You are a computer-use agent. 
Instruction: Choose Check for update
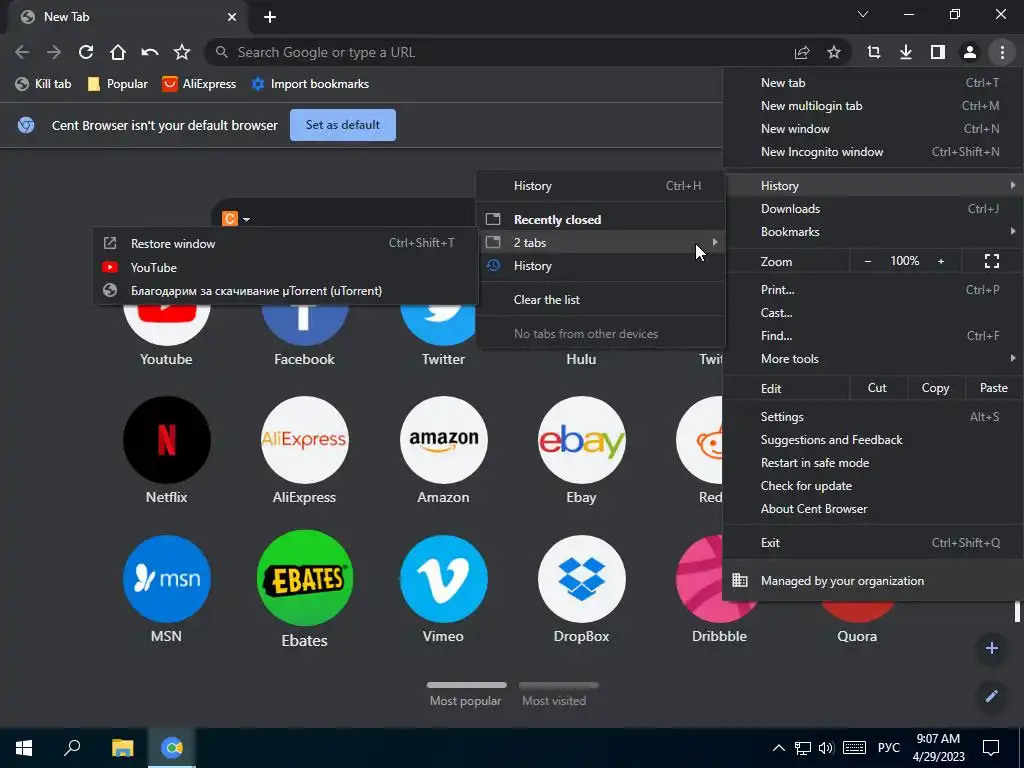[873, 486]
